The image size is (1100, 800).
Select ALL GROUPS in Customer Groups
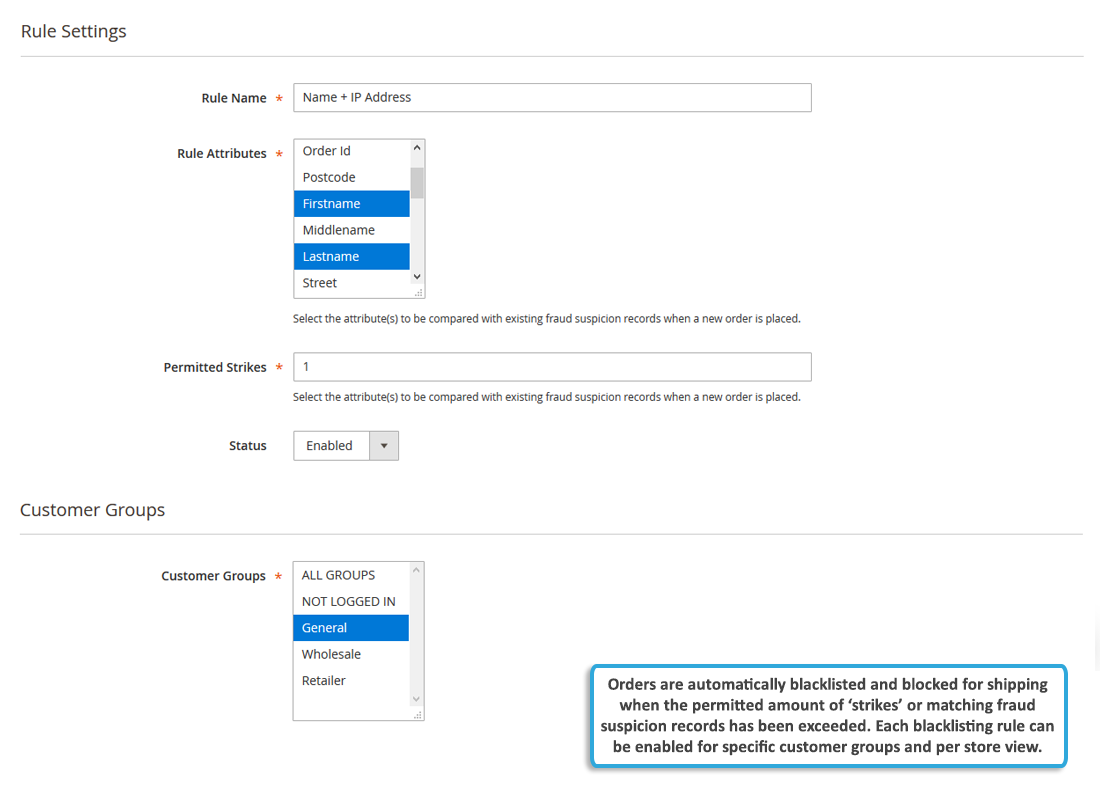click(x=351, y=575)
